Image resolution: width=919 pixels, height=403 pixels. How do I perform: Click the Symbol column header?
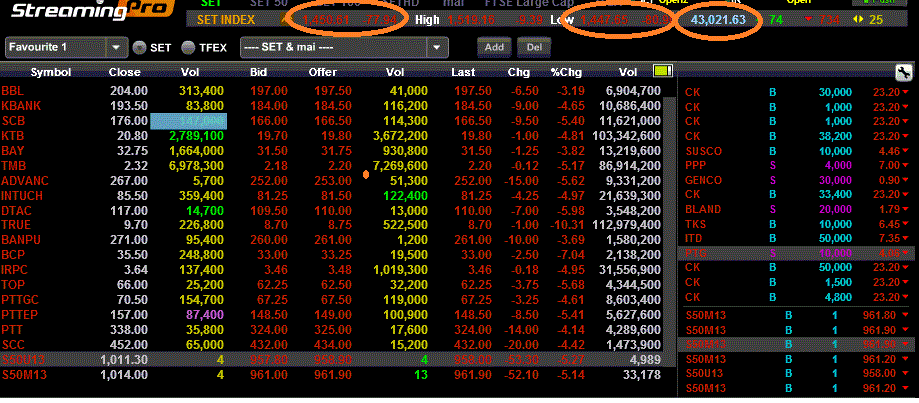coord(51,72)
